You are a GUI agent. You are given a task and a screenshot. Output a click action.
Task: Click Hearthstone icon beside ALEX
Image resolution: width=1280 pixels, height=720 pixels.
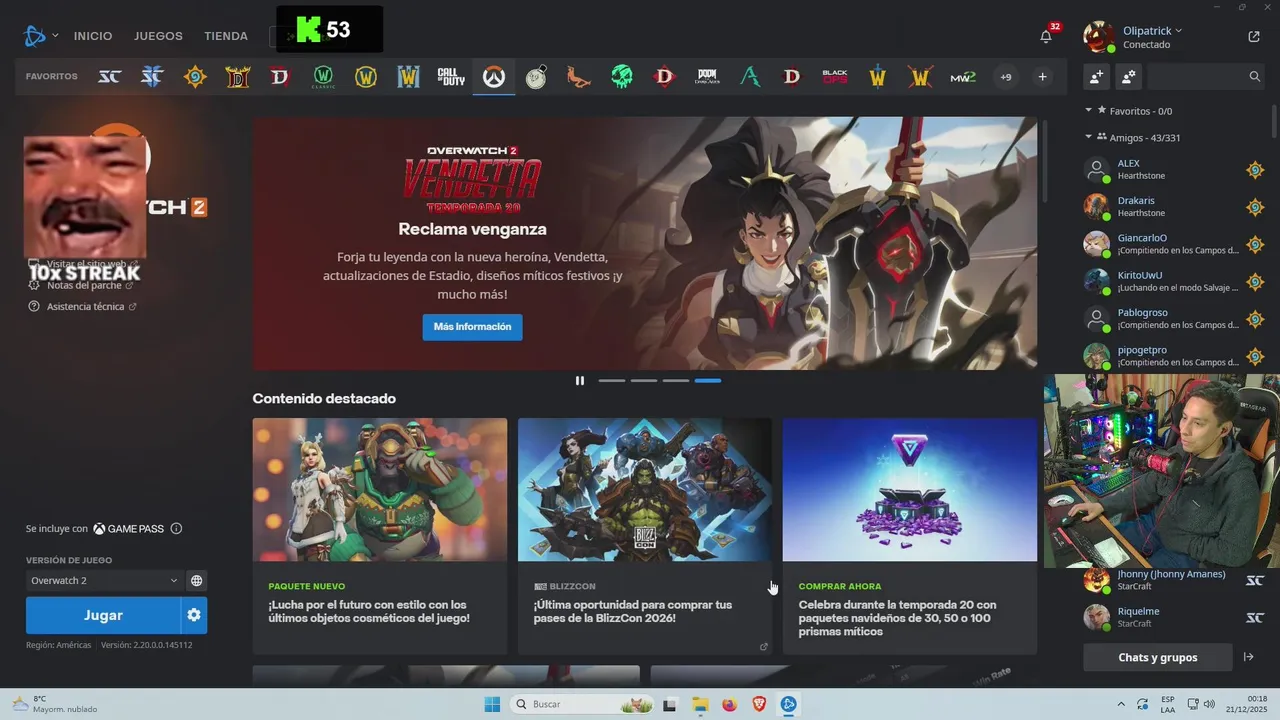[1255, 170]
